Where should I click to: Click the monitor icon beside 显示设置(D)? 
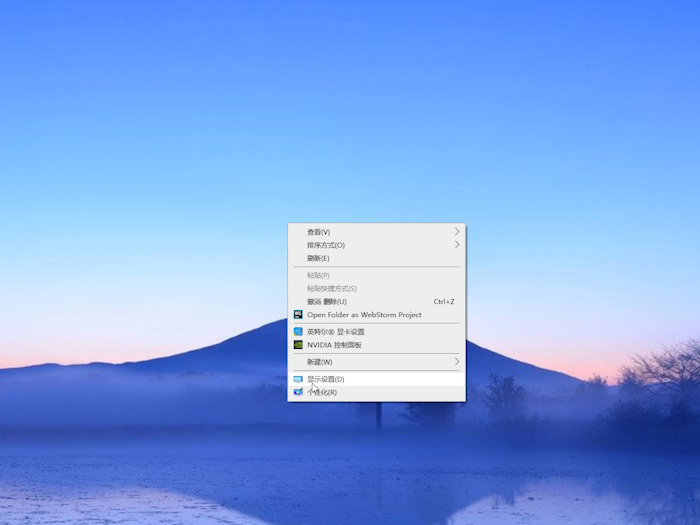click(297, 380)
